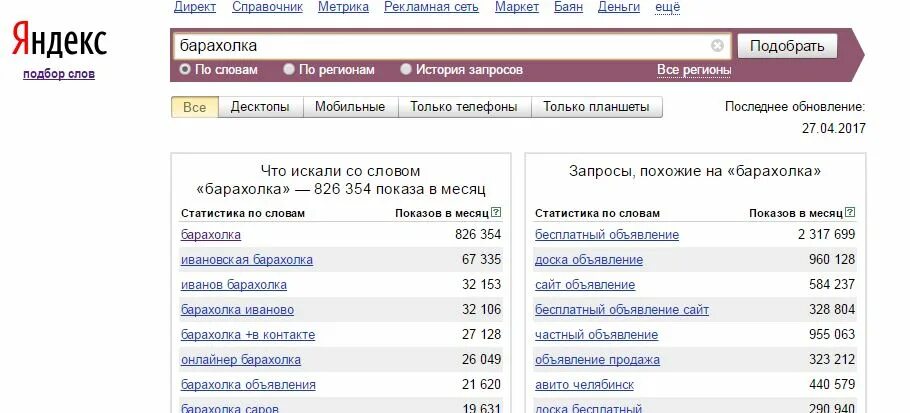910x413 pixels.
Task: Open the 'онлайнер барахолка' query link
Action: coord(241,360)
